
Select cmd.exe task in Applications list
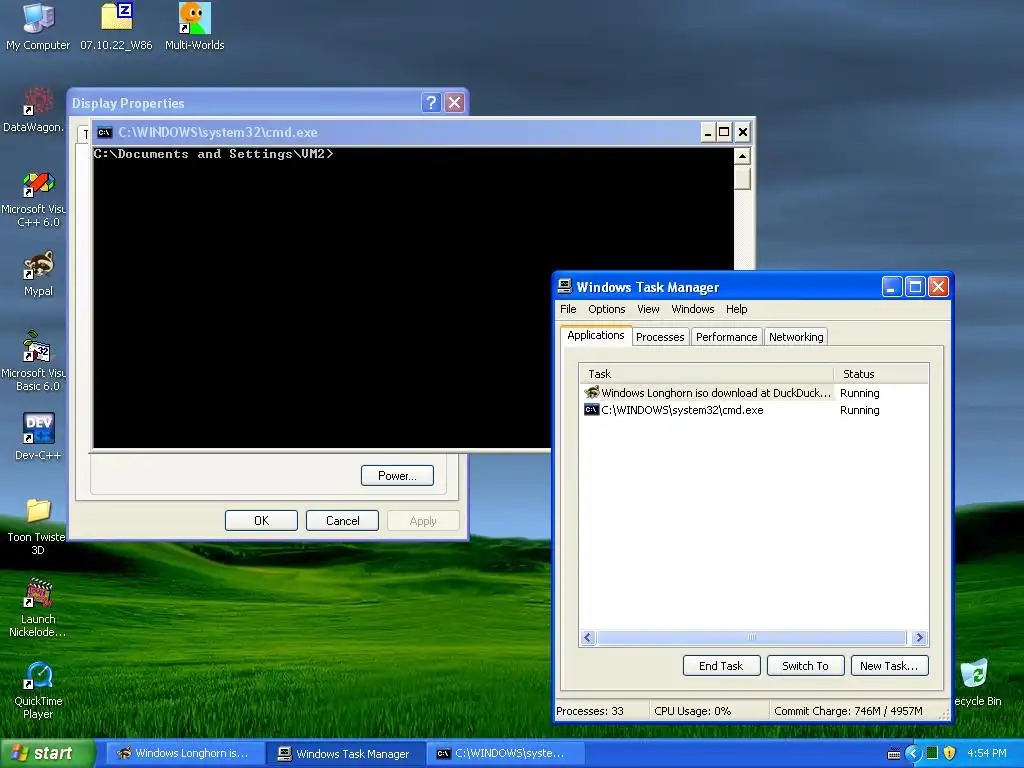click(754, 410)
